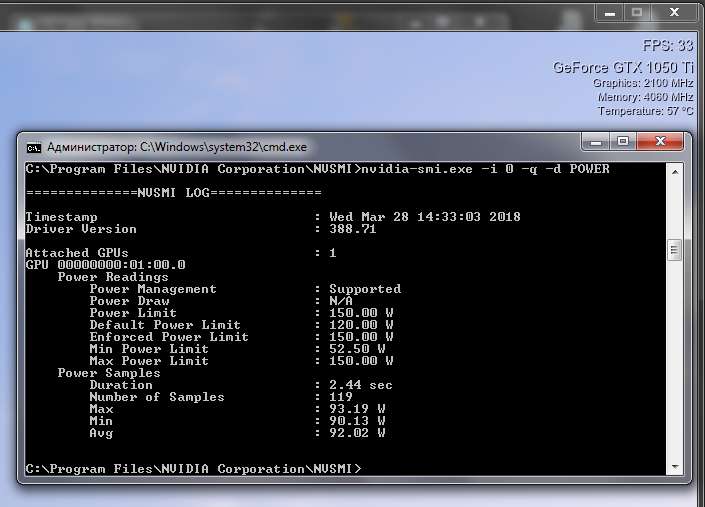Close the background window at top
The width and height of the screenshot is (705, 507).
(x=674, y=13)
